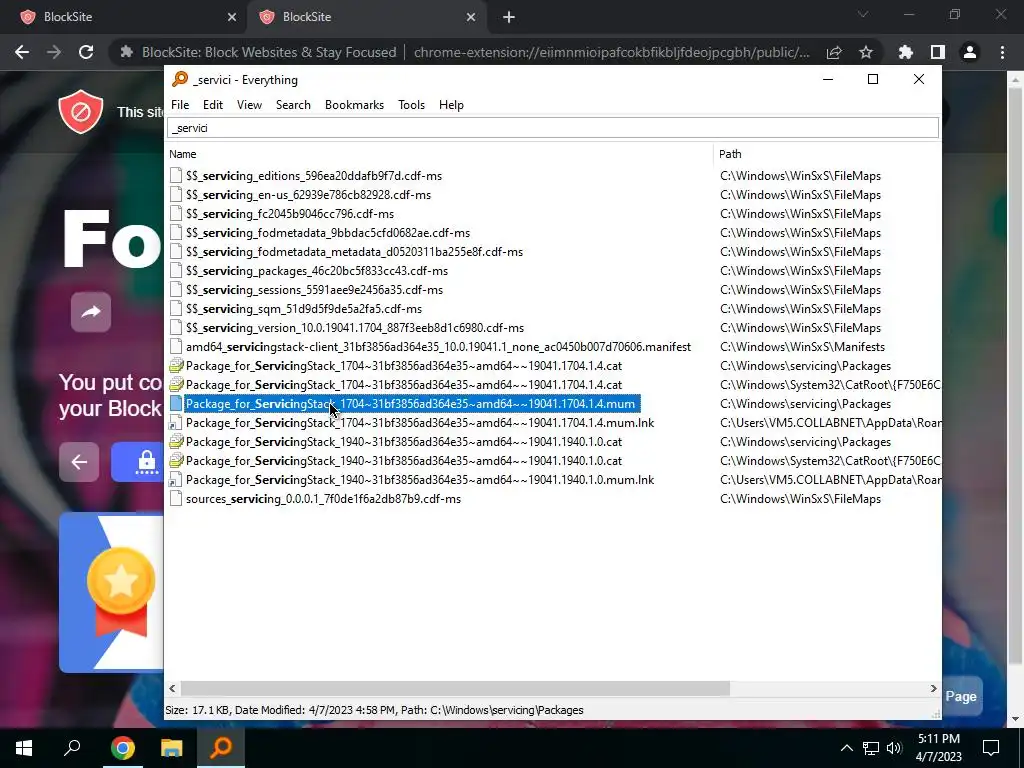This screenshot has width=1024, height=768.
Task: Click horizontal scrollbar left arrow
Action: pyautogui.click(x=172, y=688)
